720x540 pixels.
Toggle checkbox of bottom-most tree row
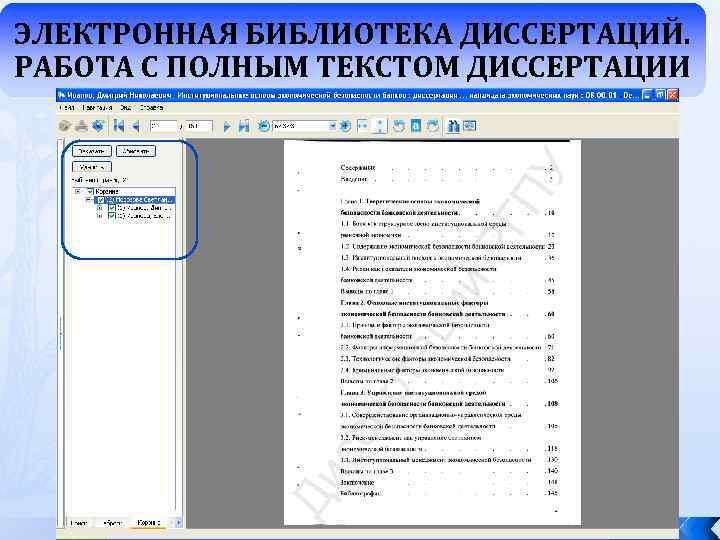coord(112,216)
